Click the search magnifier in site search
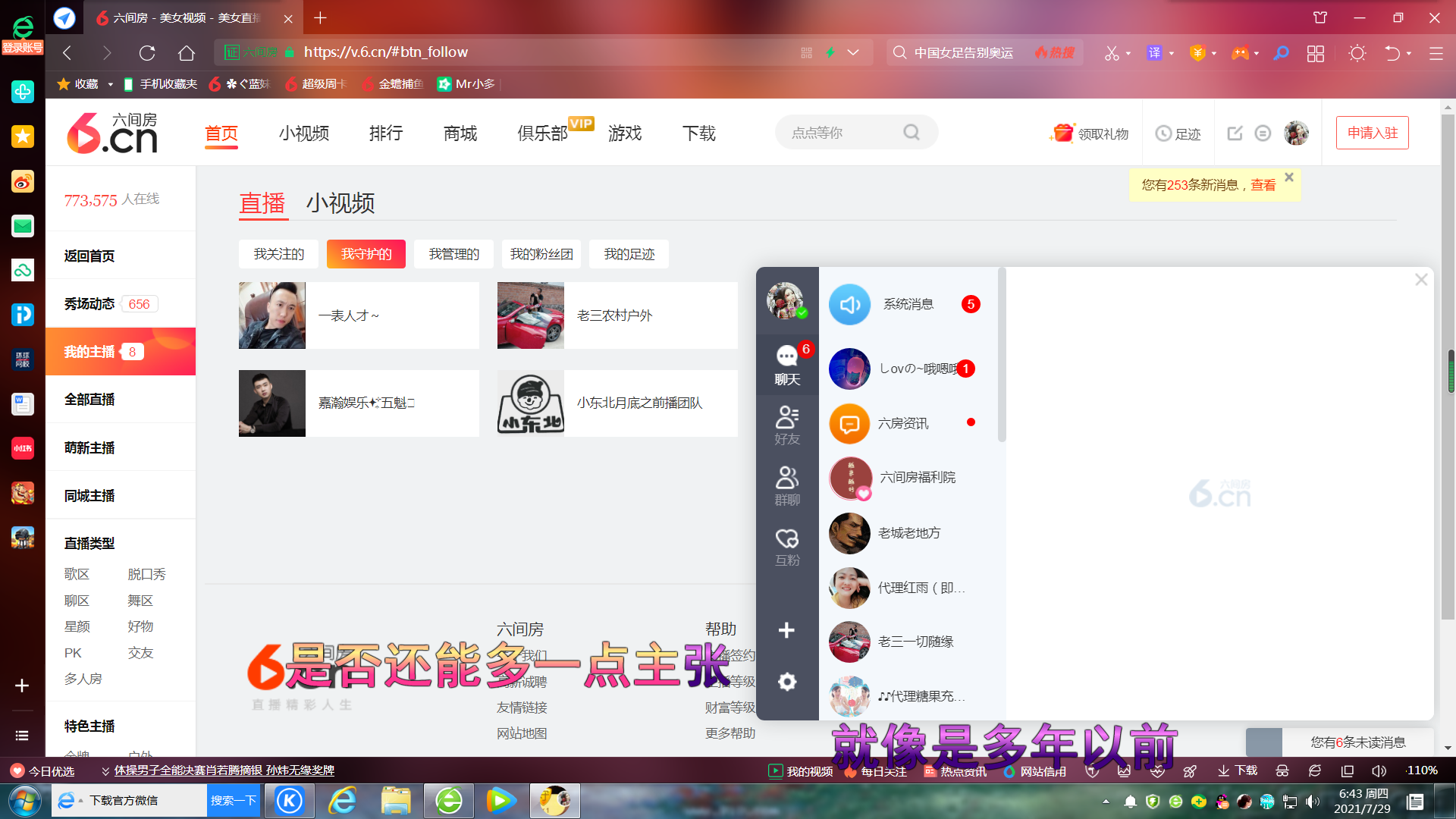 (x=912, y=133)
